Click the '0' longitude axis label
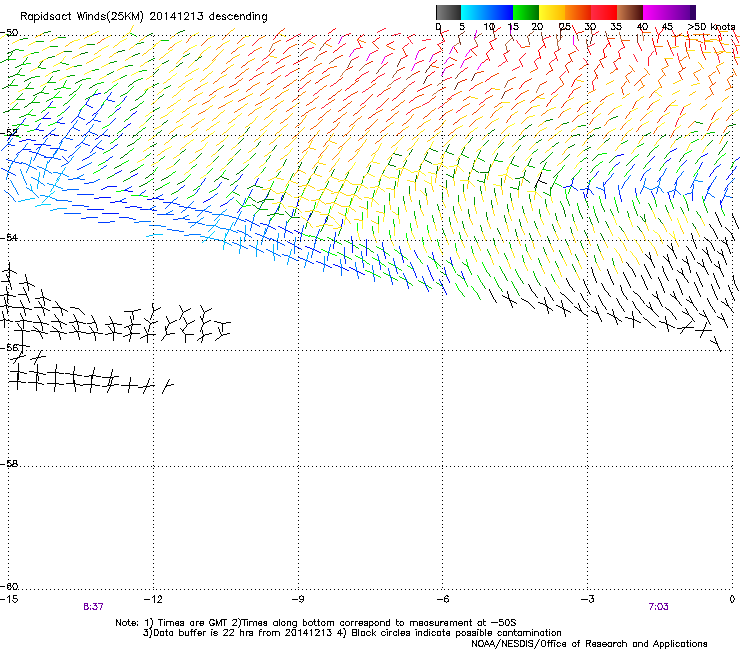The height and width of the screenshot is (650, 740). click(732, 599)
